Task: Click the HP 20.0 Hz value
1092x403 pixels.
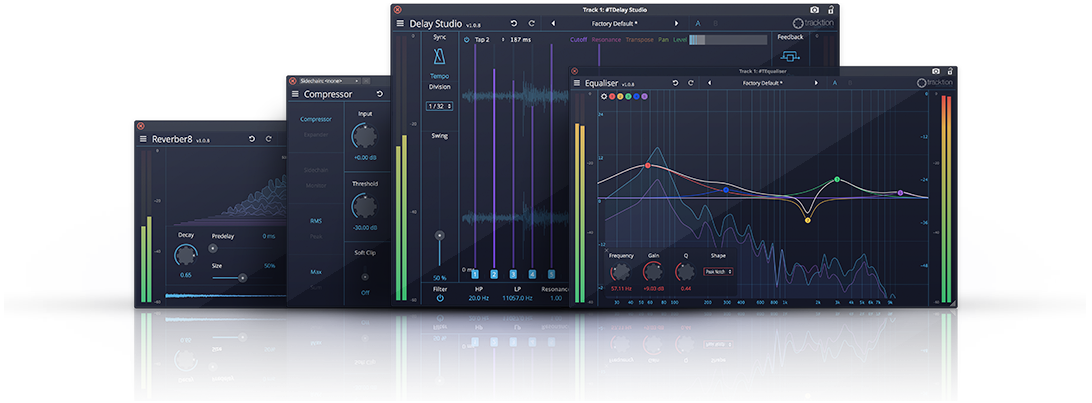Action: 478,298
